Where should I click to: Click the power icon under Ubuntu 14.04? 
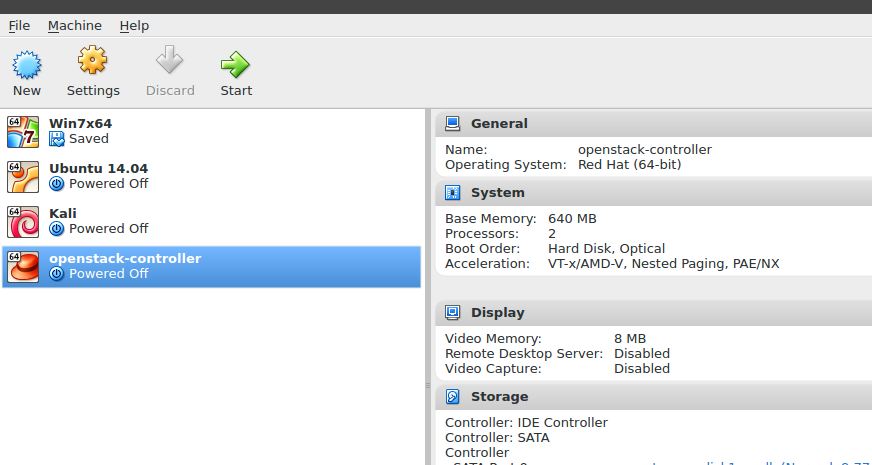(x=57, y=184)
